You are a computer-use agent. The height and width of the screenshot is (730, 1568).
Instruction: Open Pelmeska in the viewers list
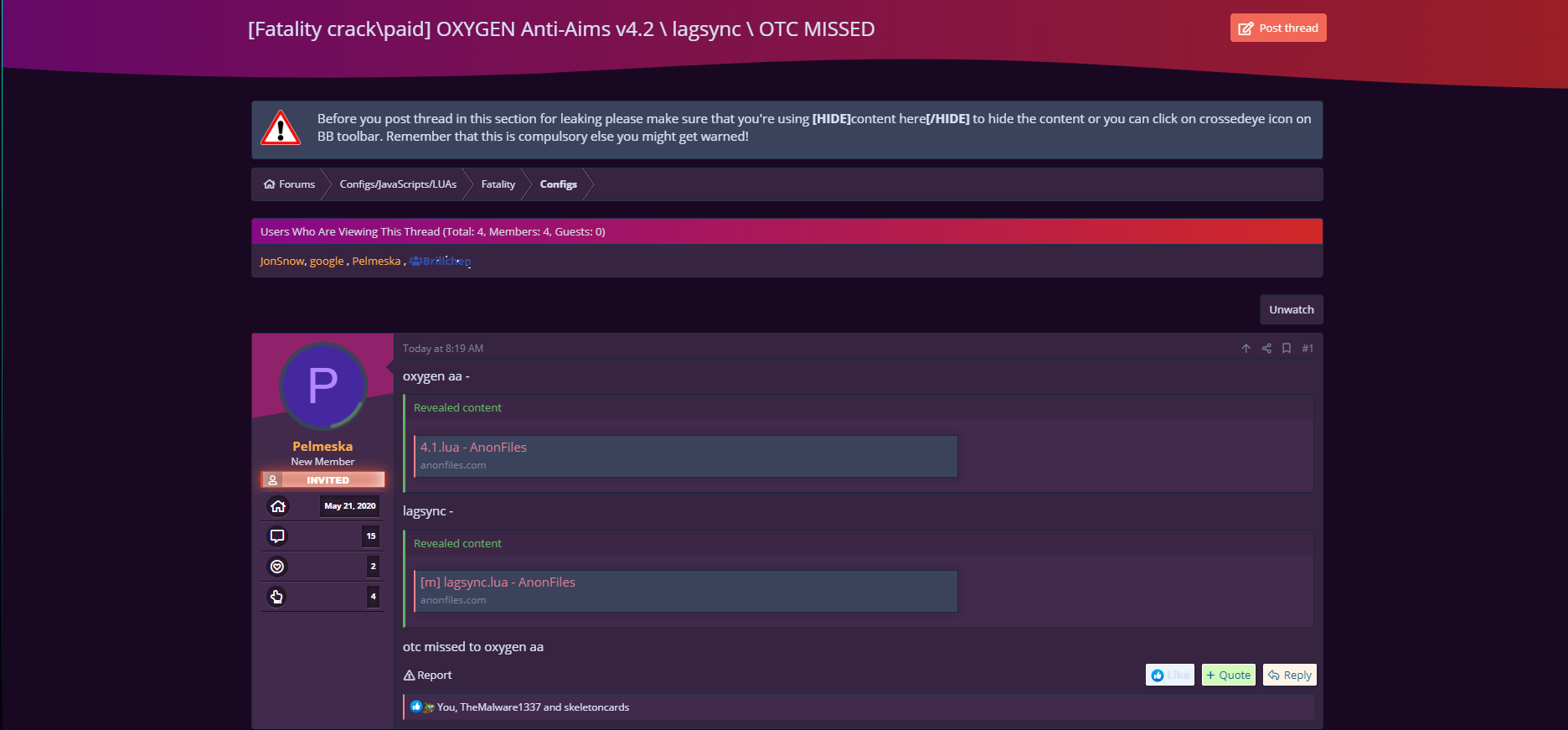point(376,261)
